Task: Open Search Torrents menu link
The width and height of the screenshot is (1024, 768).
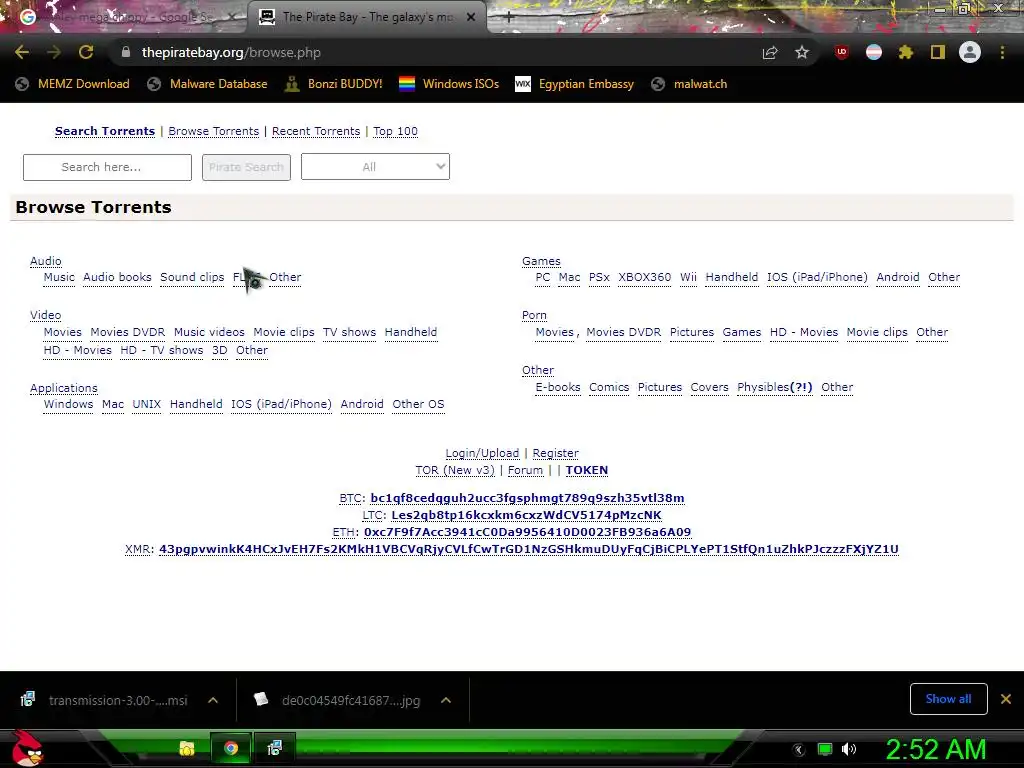Action: point(105,131)
